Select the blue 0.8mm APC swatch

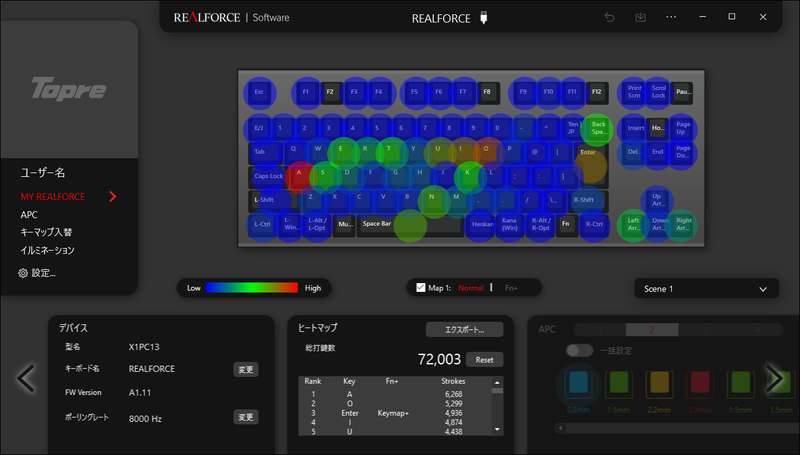click(578, 385)
